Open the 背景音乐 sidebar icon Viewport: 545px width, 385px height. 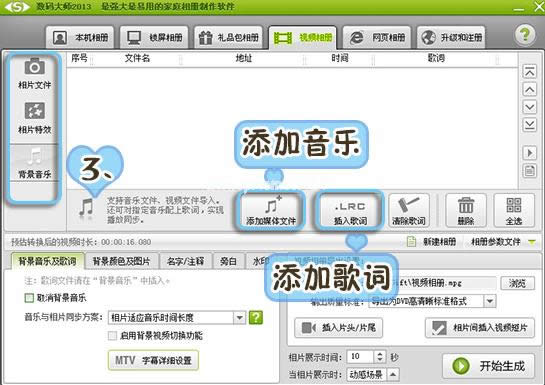coord(34,156)
